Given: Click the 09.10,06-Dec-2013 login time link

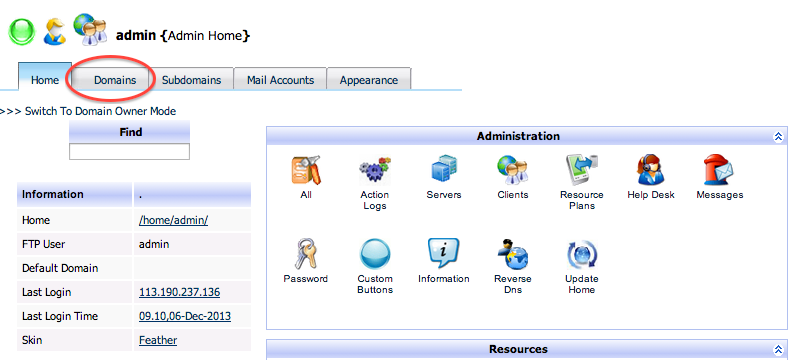Looking at the screenshot, I should pos(185,316).
